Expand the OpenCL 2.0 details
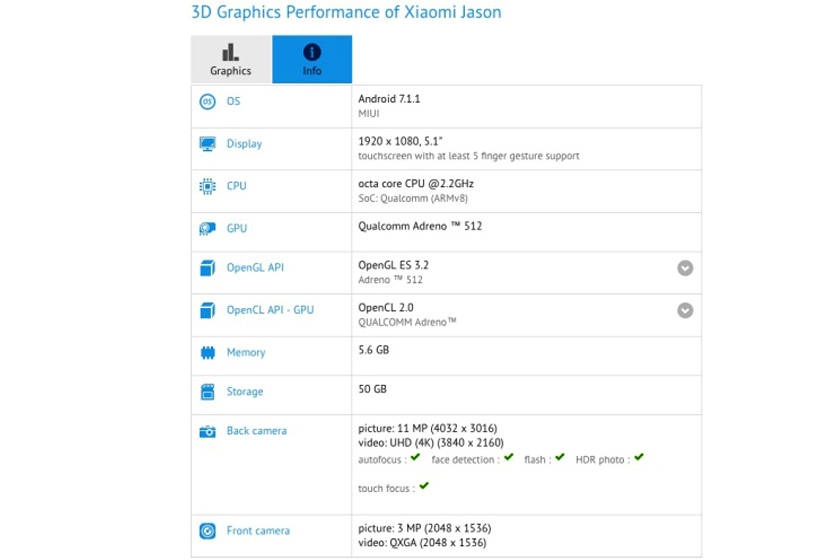The image size is (840, 560). [685, 310]
